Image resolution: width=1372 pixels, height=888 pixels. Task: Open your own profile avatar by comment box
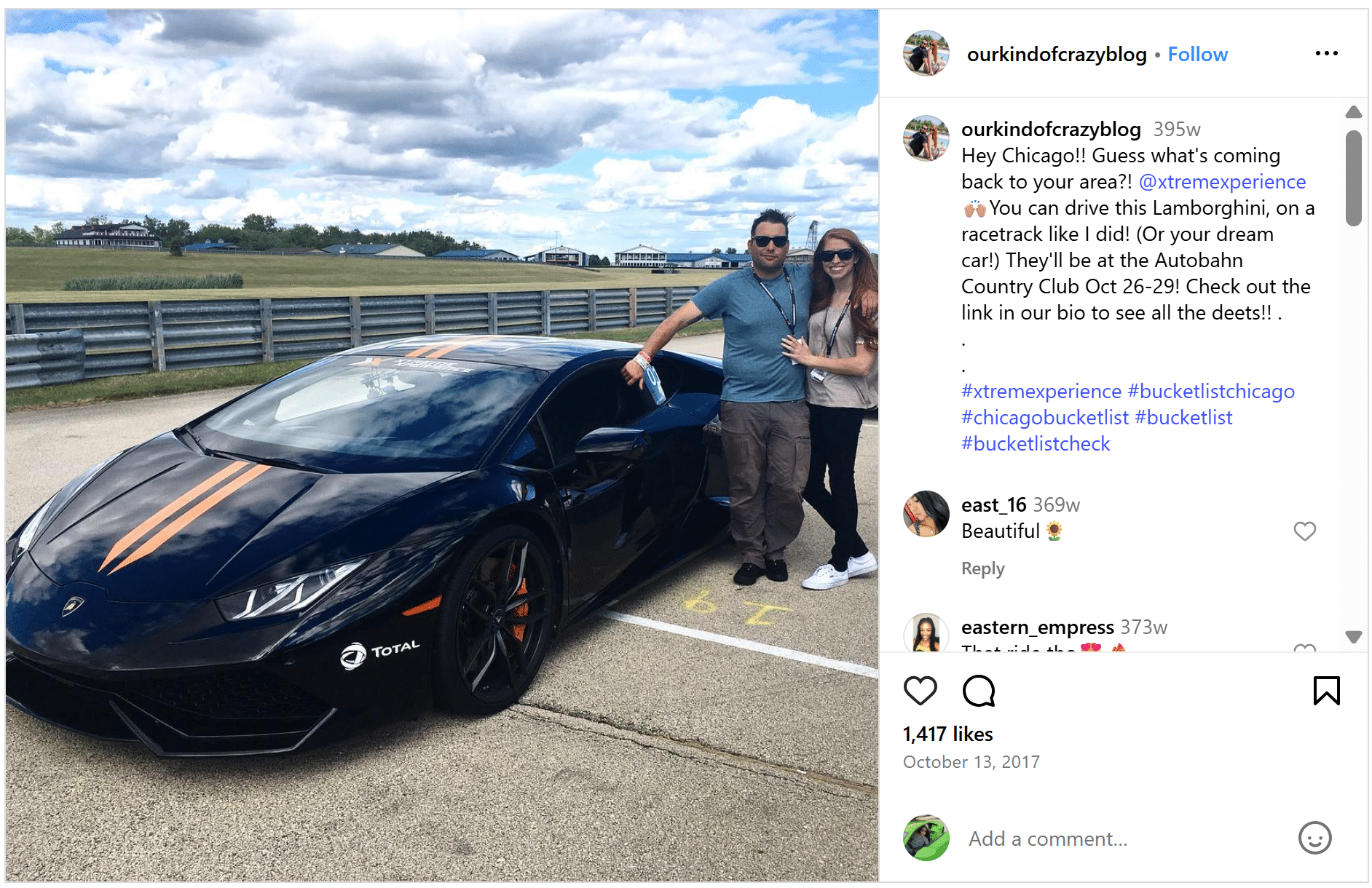point(926,838)
